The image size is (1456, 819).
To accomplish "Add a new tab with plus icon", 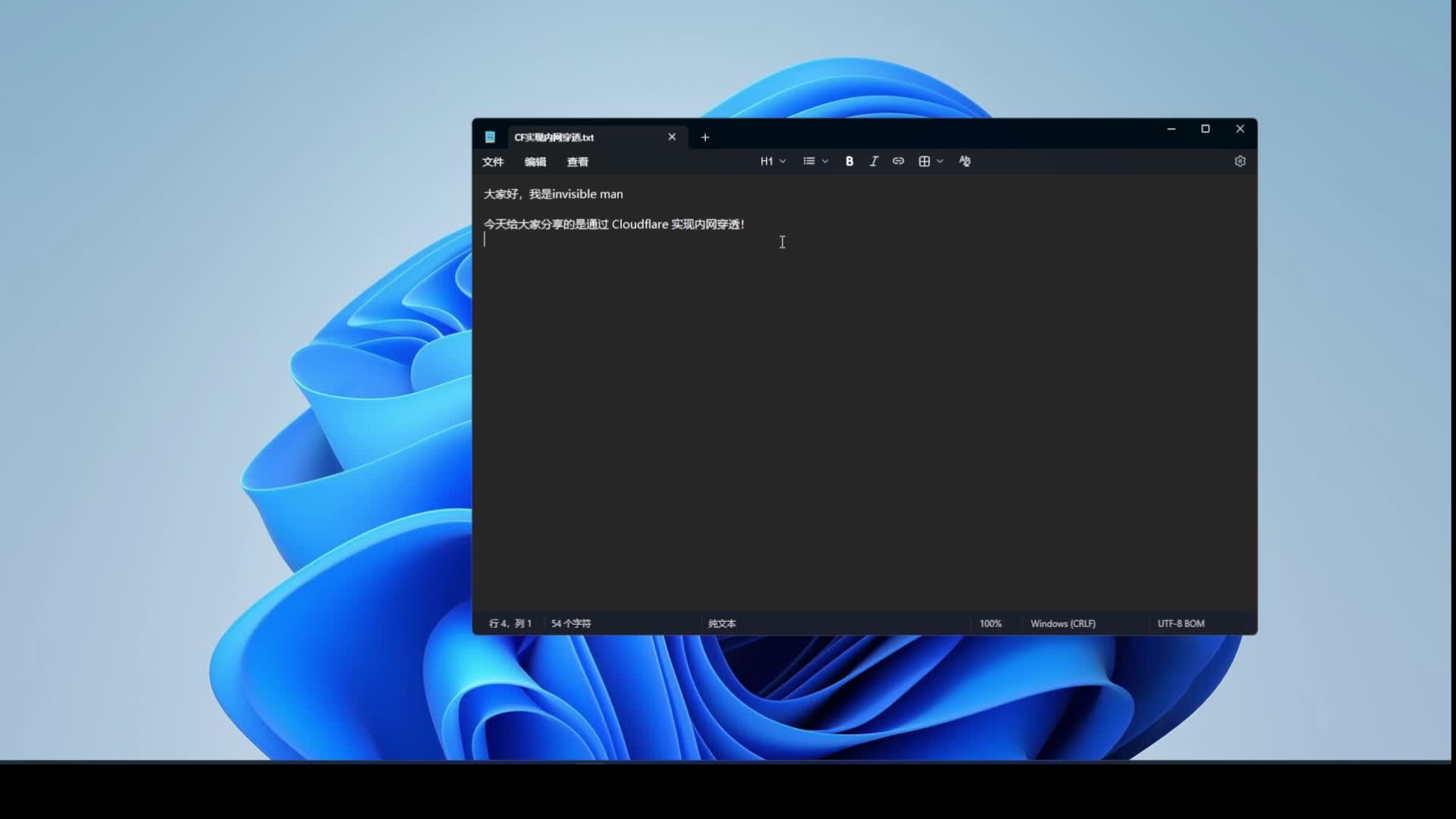I will (705, 137).
